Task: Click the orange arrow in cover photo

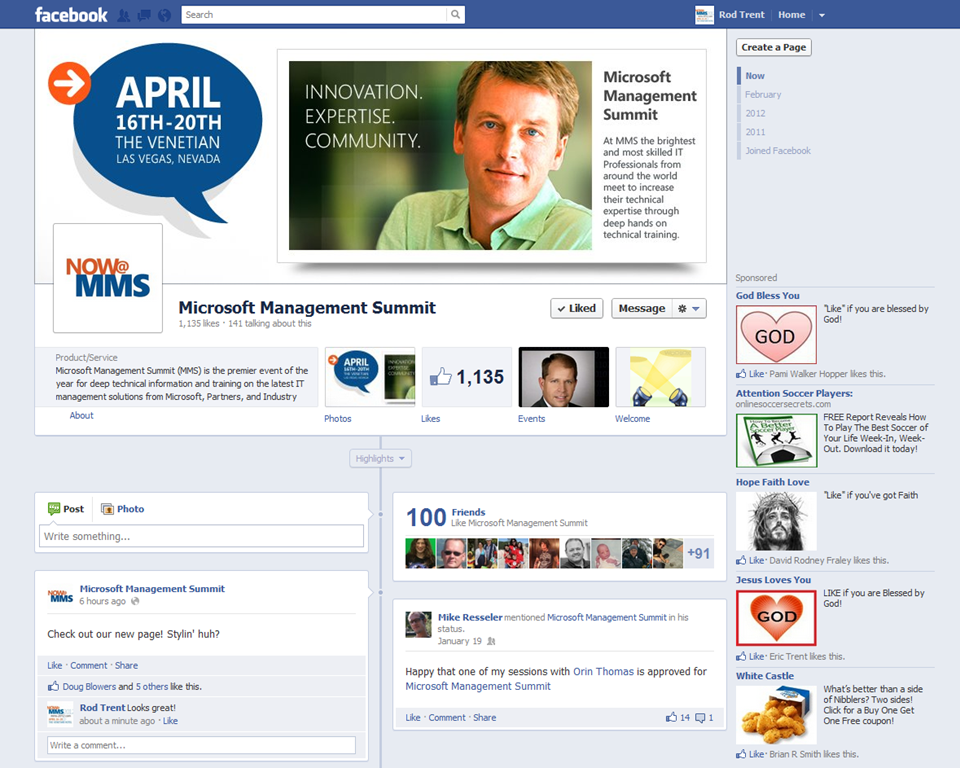Action: click(x=69, y=83)
